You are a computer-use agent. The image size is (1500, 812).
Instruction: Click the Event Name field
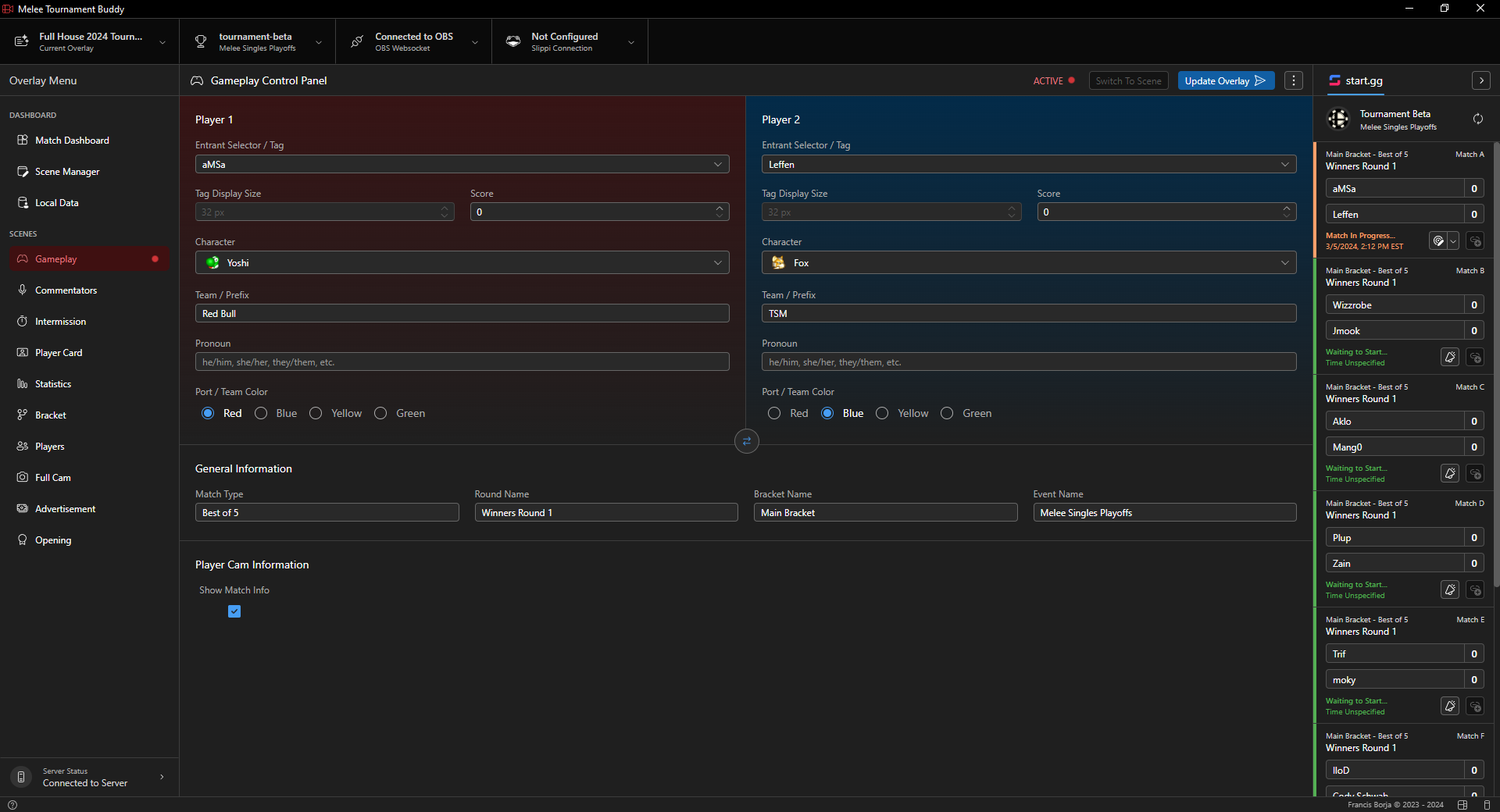coord(1165,513)
